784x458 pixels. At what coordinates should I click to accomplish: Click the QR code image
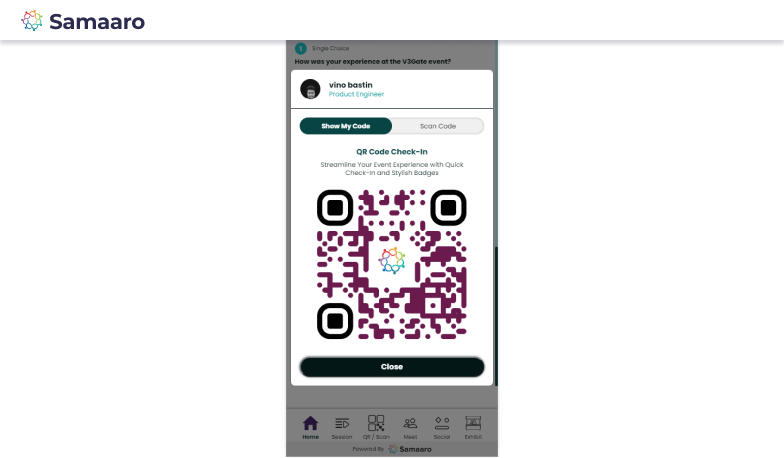pyautogui.click(x=392, y=264)
